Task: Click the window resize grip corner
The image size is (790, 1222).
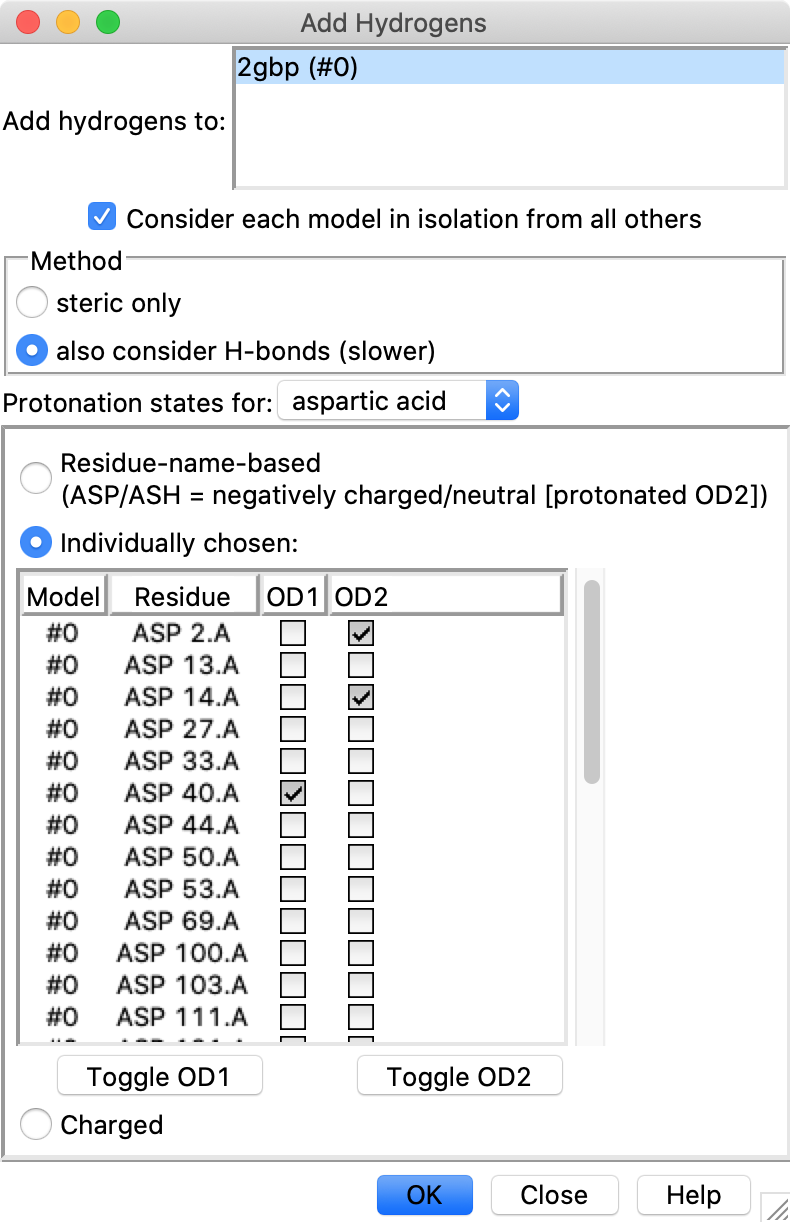Action: (x=776, y=1208)
